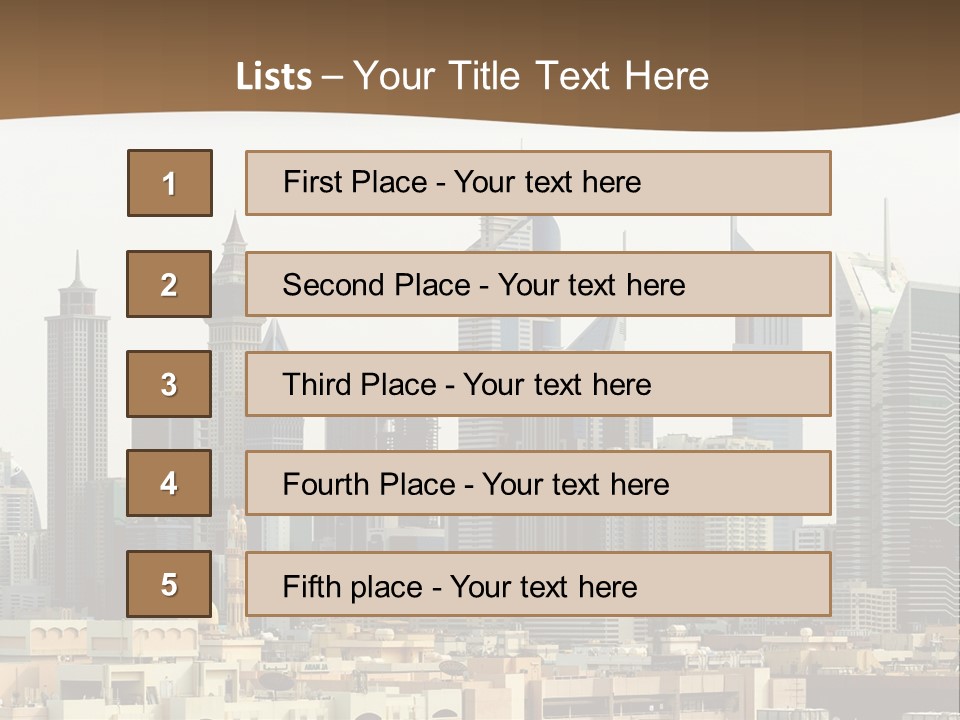Viewport: 960px width, 720px height.
Task: Click 'Your text here' in First Place bar
Action: pyautogui.click(x=547, y=182)
